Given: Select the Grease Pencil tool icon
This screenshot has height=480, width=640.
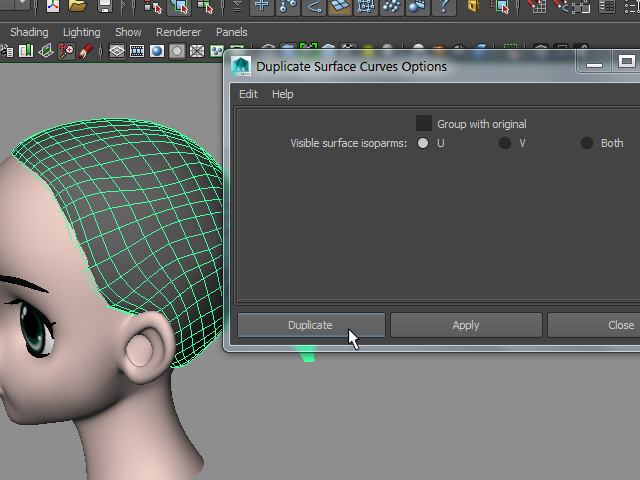Looking at the screenshot, I should coord(87,51).
